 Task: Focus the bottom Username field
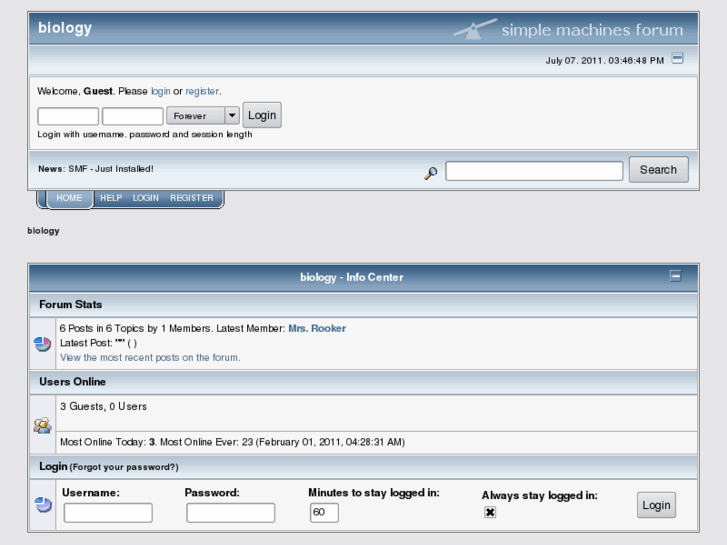(108, 513)
